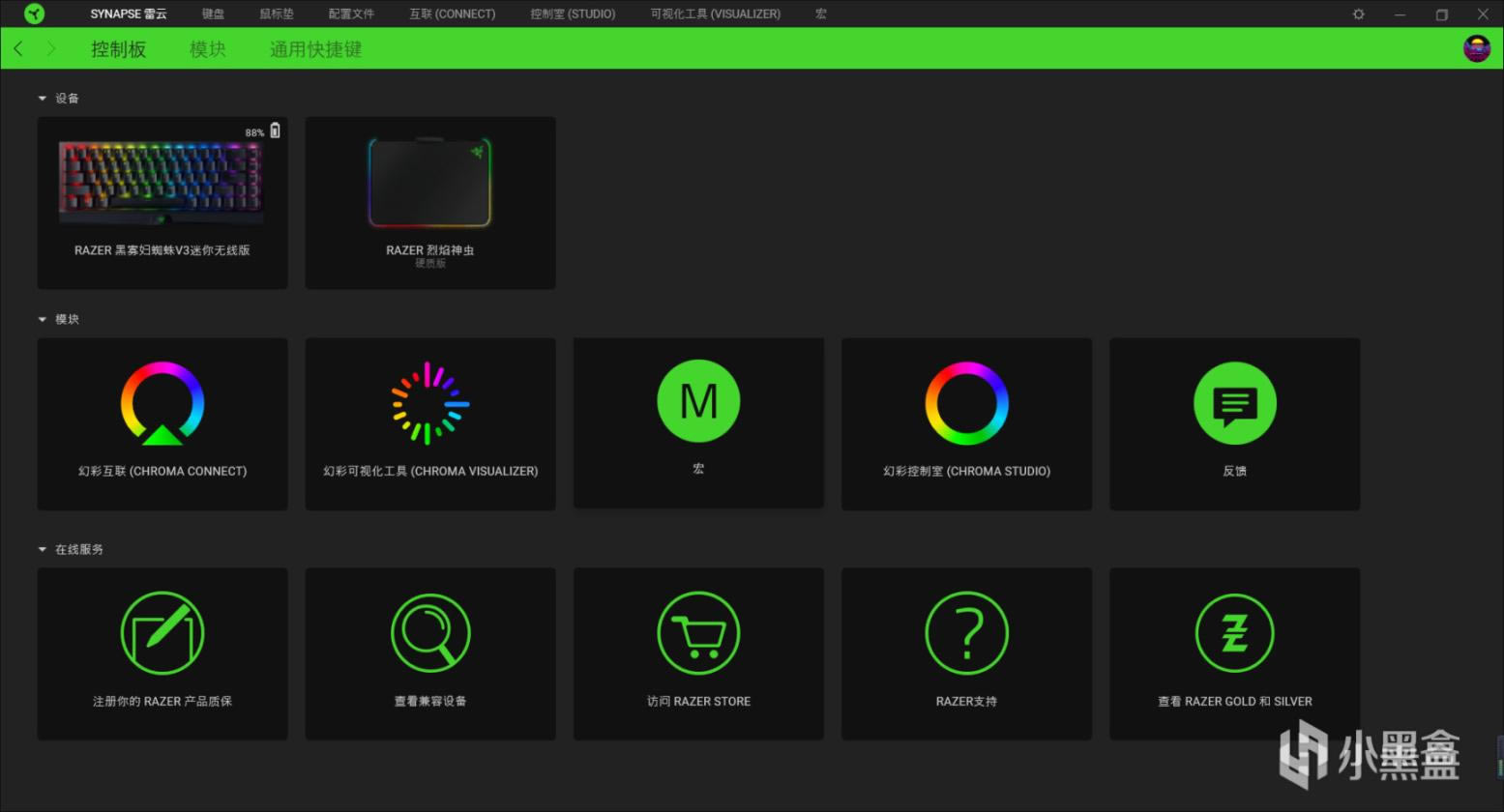The image size is (1504, 812).
Task: Switch to the 模块 tab
Action: click(x=207, y=49)
